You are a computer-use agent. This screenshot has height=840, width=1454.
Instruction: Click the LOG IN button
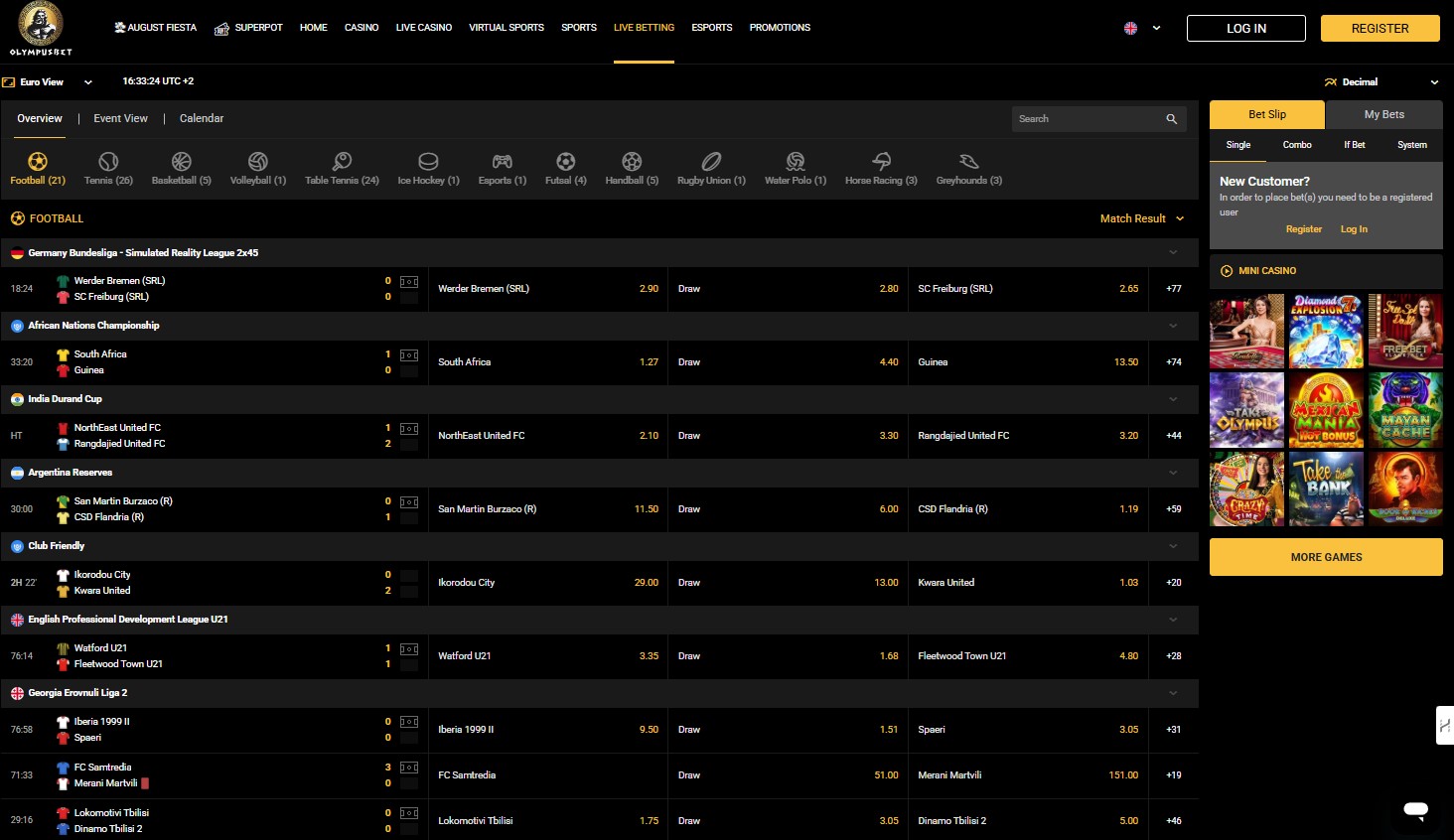(1246, 29)
